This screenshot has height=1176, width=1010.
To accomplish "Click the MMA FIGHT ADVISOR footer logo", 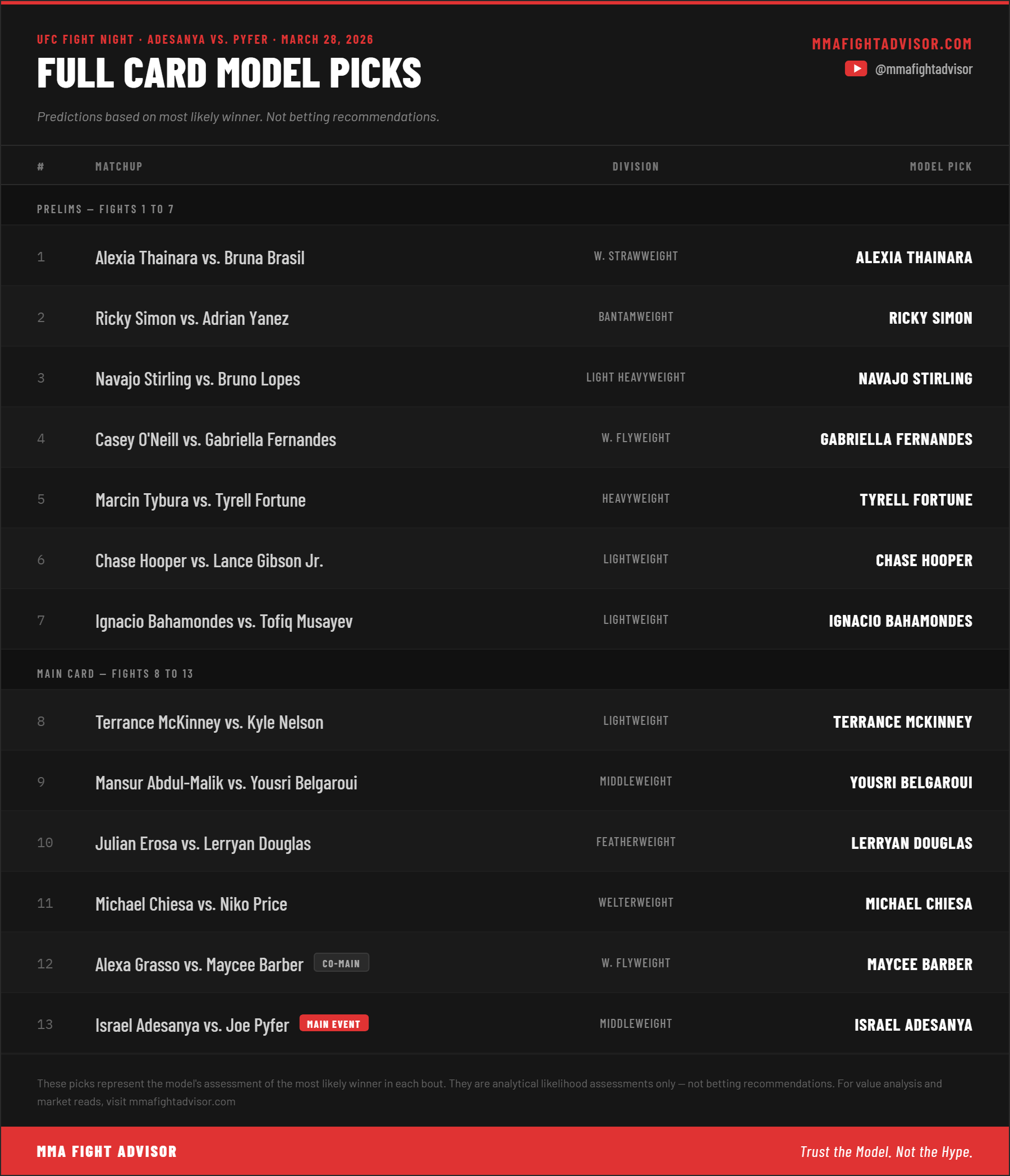I will pyautogui.click(x=107, y=1152).
